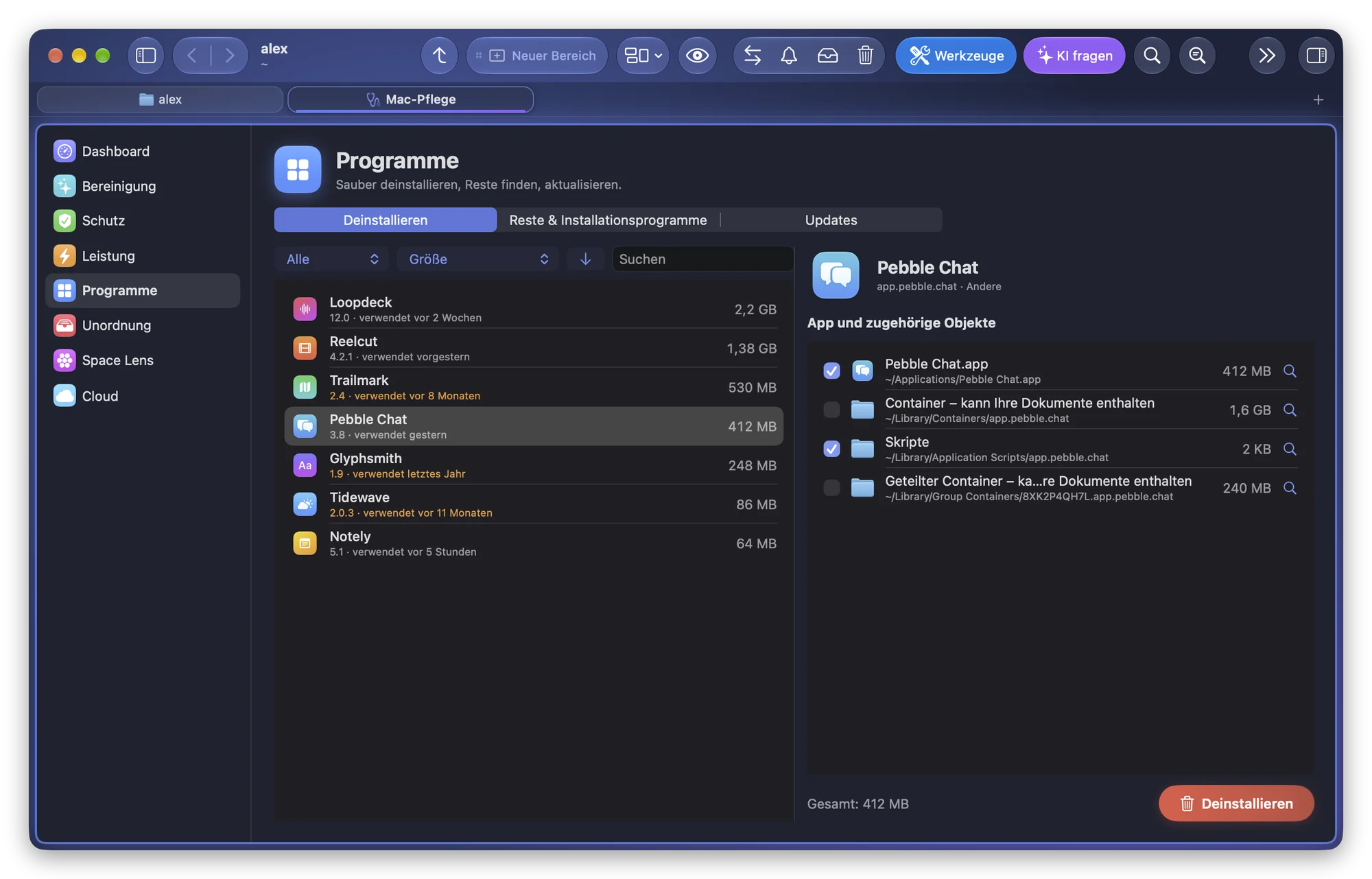Click the red Deinstallieren button

point(1236,804)
